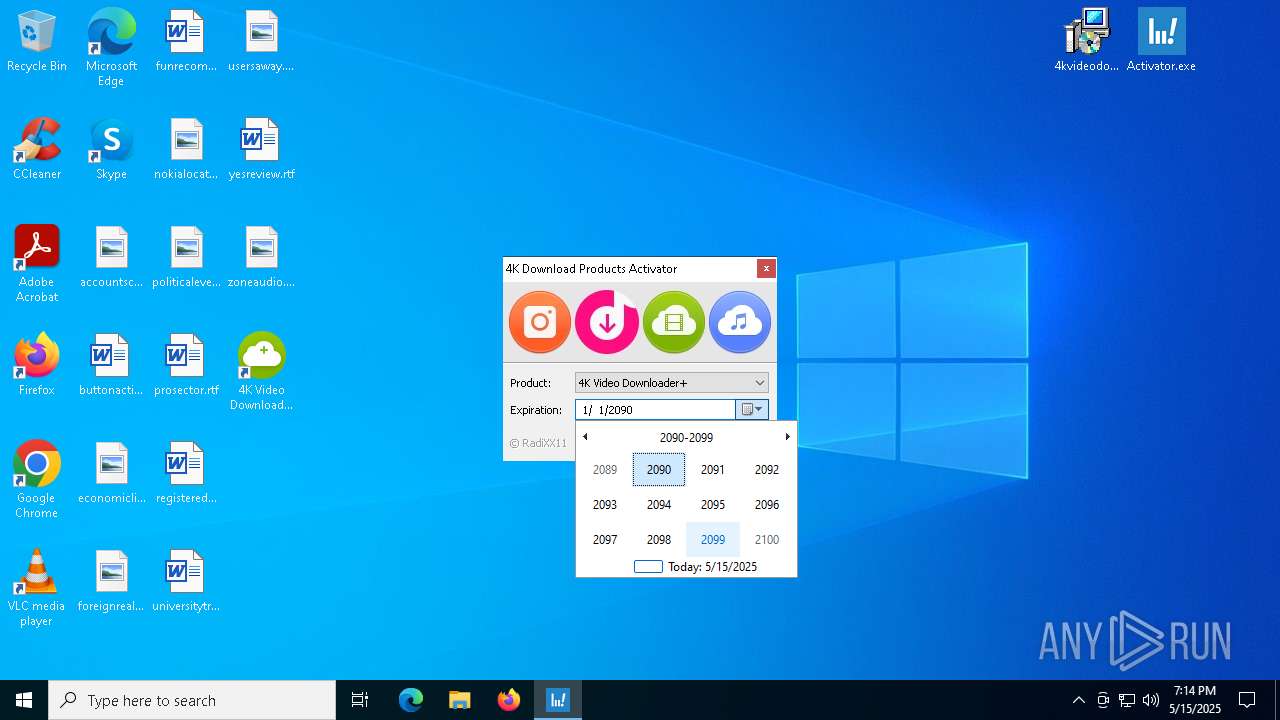Select the zoneaudio... image file
Image resolution: width=1280 pixels, height=720 pixels.
[261, 258]
